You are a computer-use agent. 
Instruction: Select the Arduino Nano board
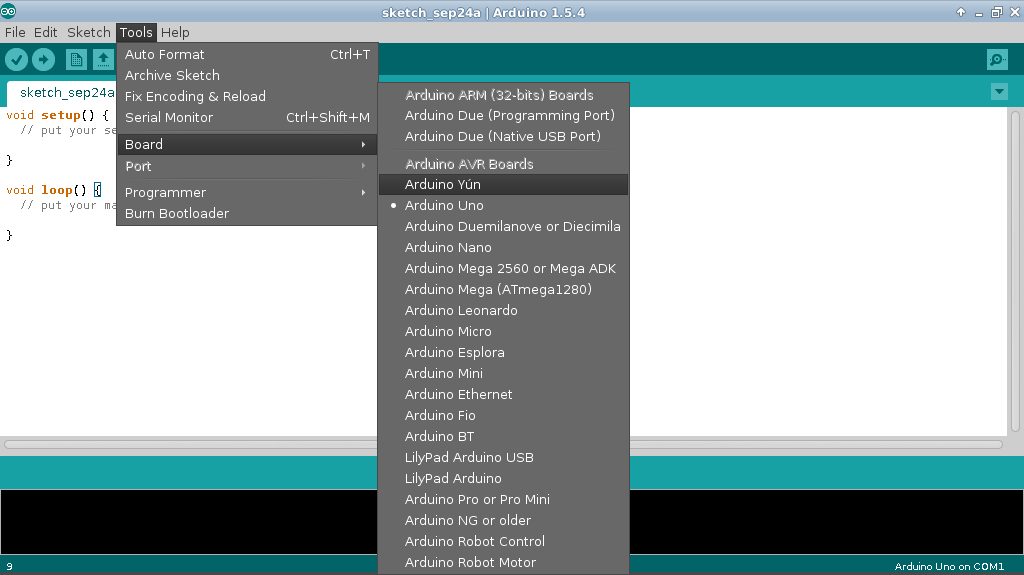(504, 247)
